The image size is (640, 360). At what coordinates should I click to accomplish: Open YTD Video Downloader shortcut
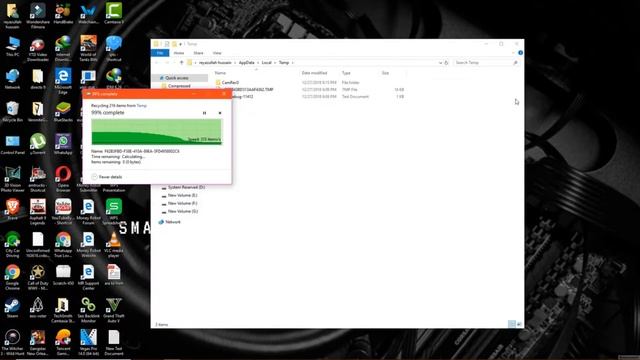[x=38, y=49]
